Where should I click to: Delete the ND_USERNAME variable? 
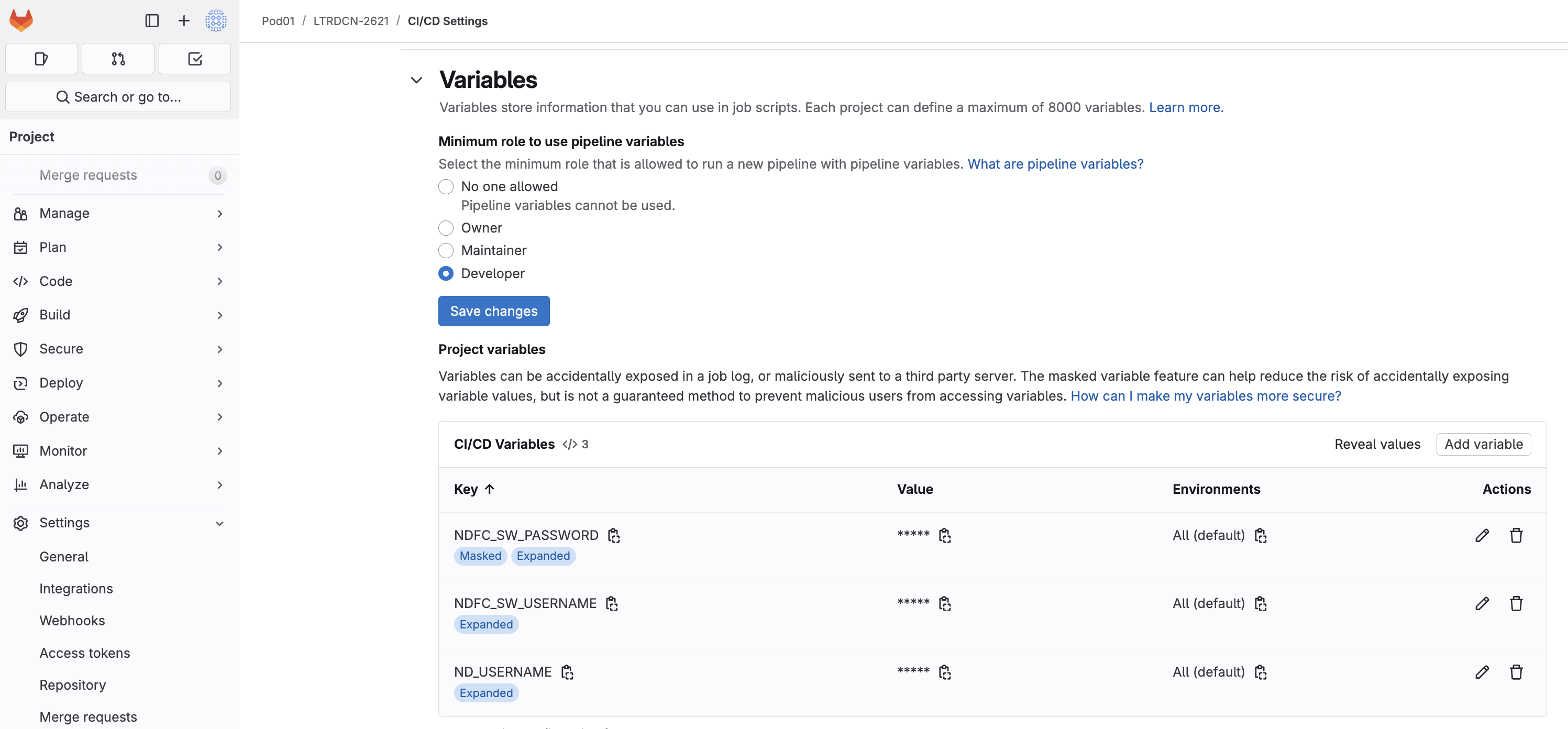pos(1516,672)
